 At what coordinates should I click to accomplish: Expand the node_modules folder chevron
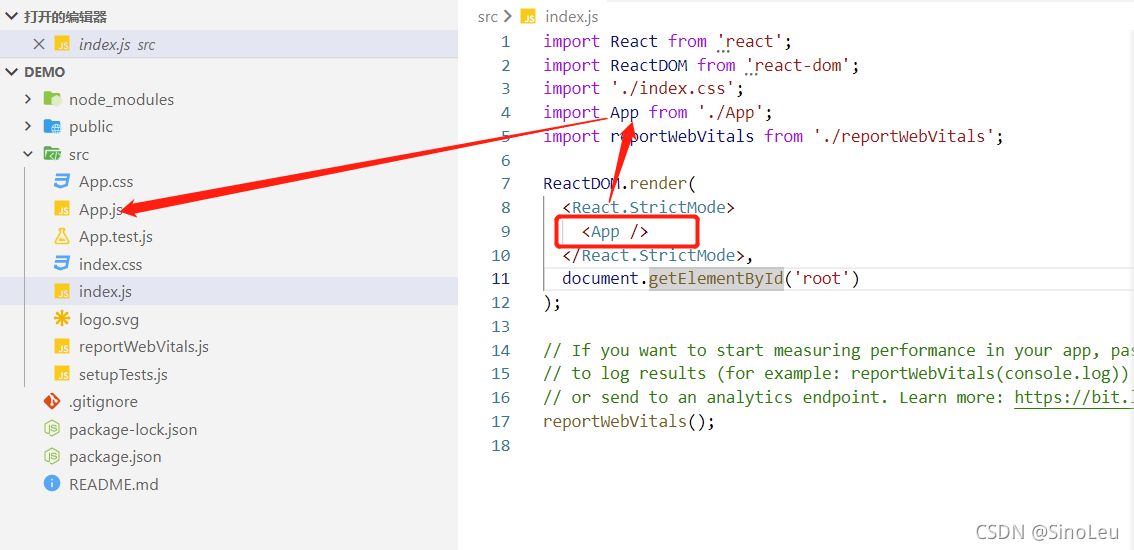[x=28, y=99]
